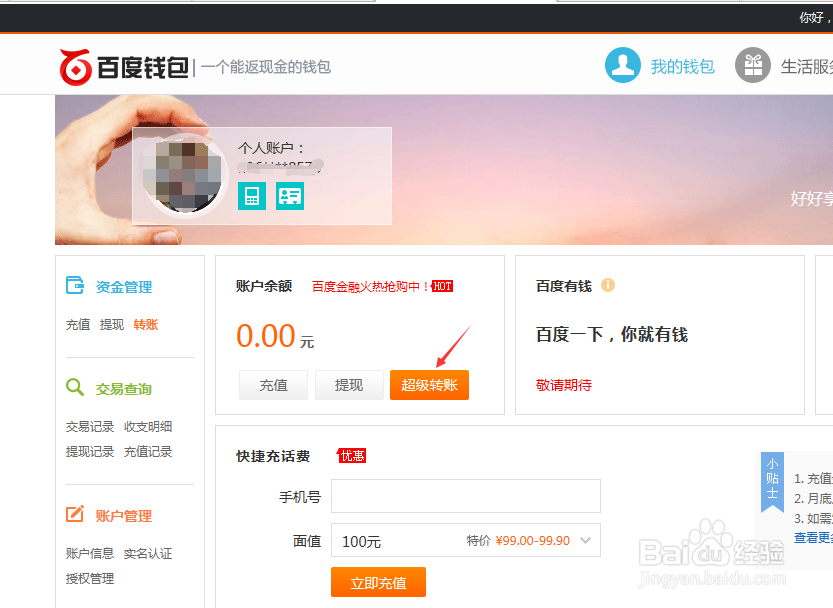Click the 百度一下，你就有钱 slogan text
The image size is (833, 608).
click(612, 334)
